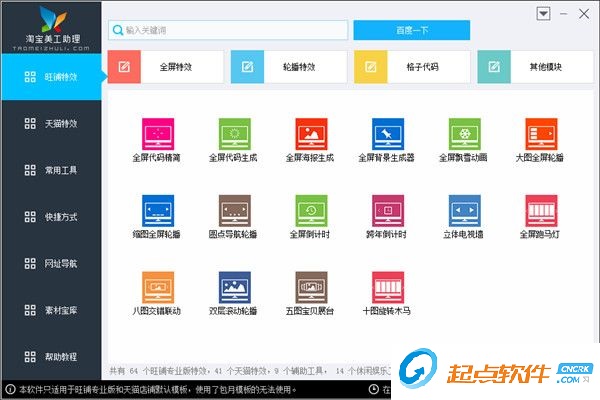Select the 五图宝贝展台 icon
Image resolution: width=600 pixels, height=400 pixels.
pos(311,287)
